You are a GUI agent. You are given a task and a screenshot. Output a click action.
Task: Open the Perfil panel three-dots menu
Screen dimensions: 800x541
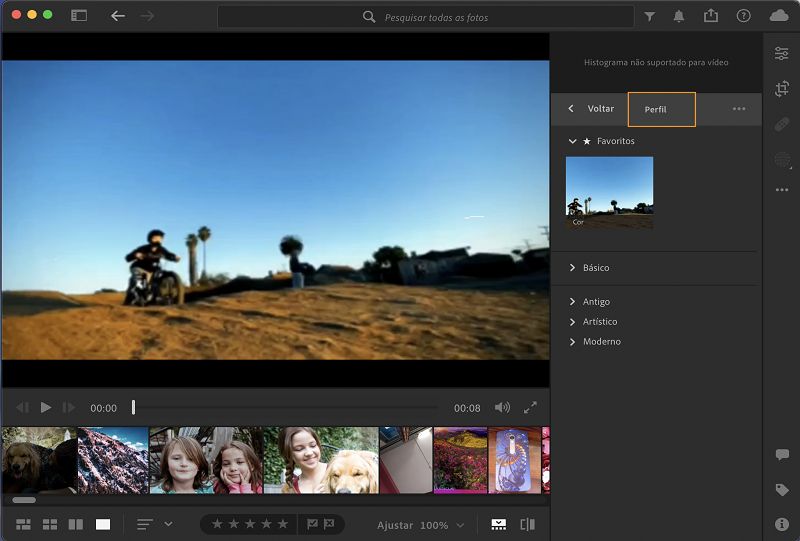coord(739,109)
